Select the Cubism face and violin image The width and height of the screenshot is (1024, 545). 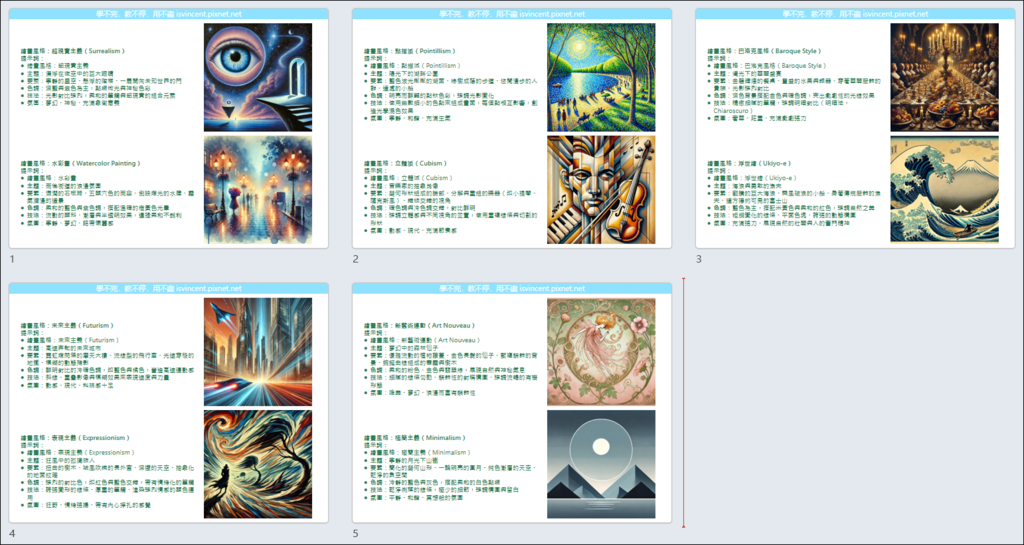[x=601, y=189]
